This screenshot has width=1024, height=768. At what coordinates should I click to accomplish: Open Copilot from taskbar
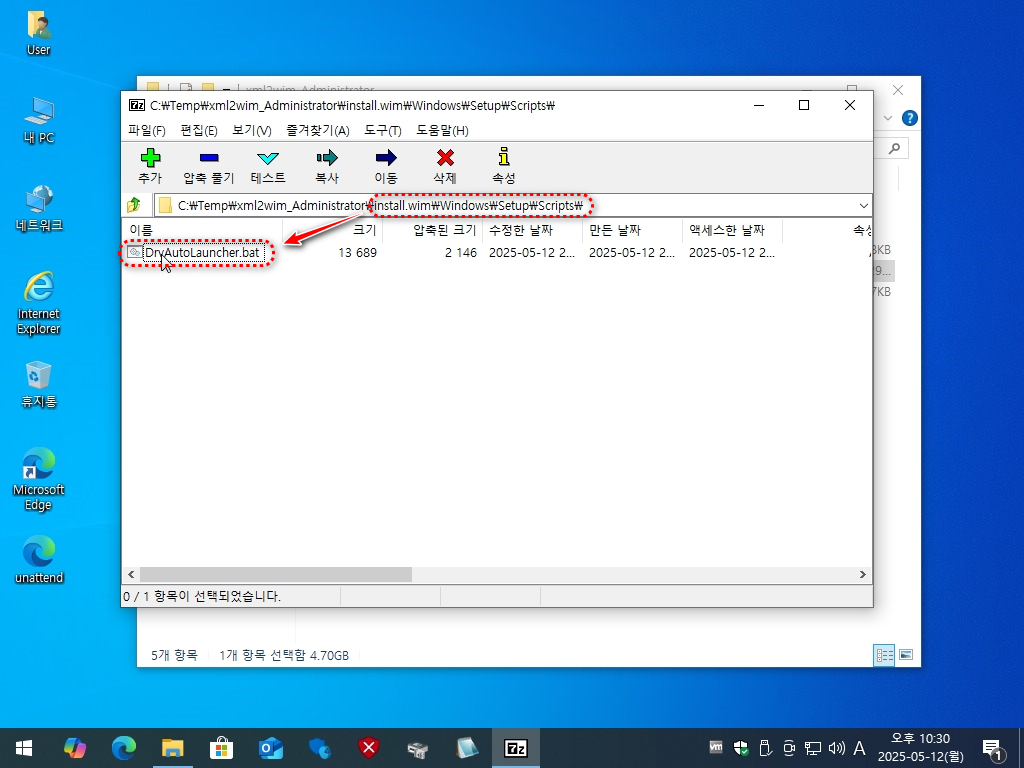[x=74, y=748]
